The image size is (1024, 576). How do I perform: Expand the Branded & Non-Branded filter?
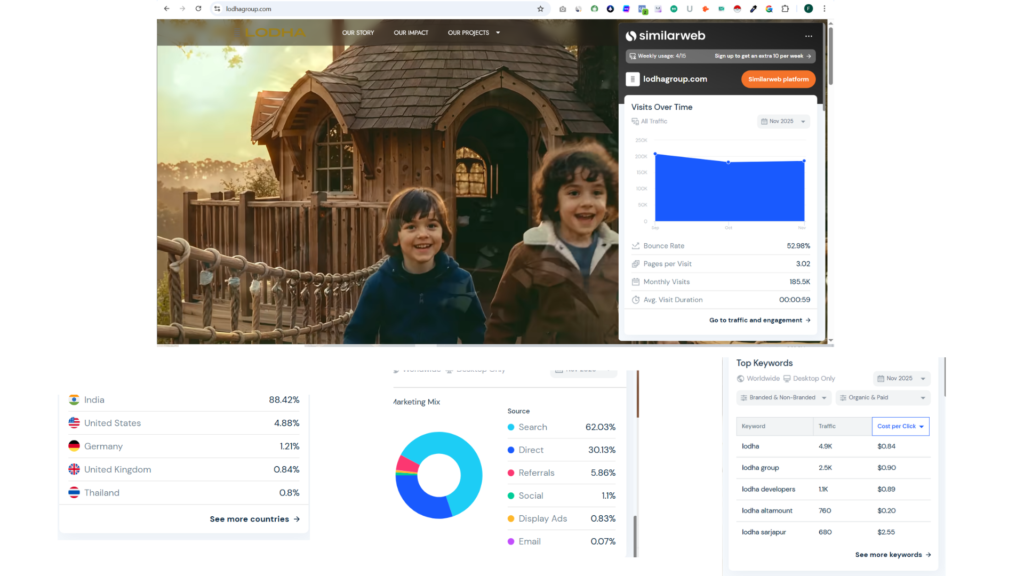783,397
